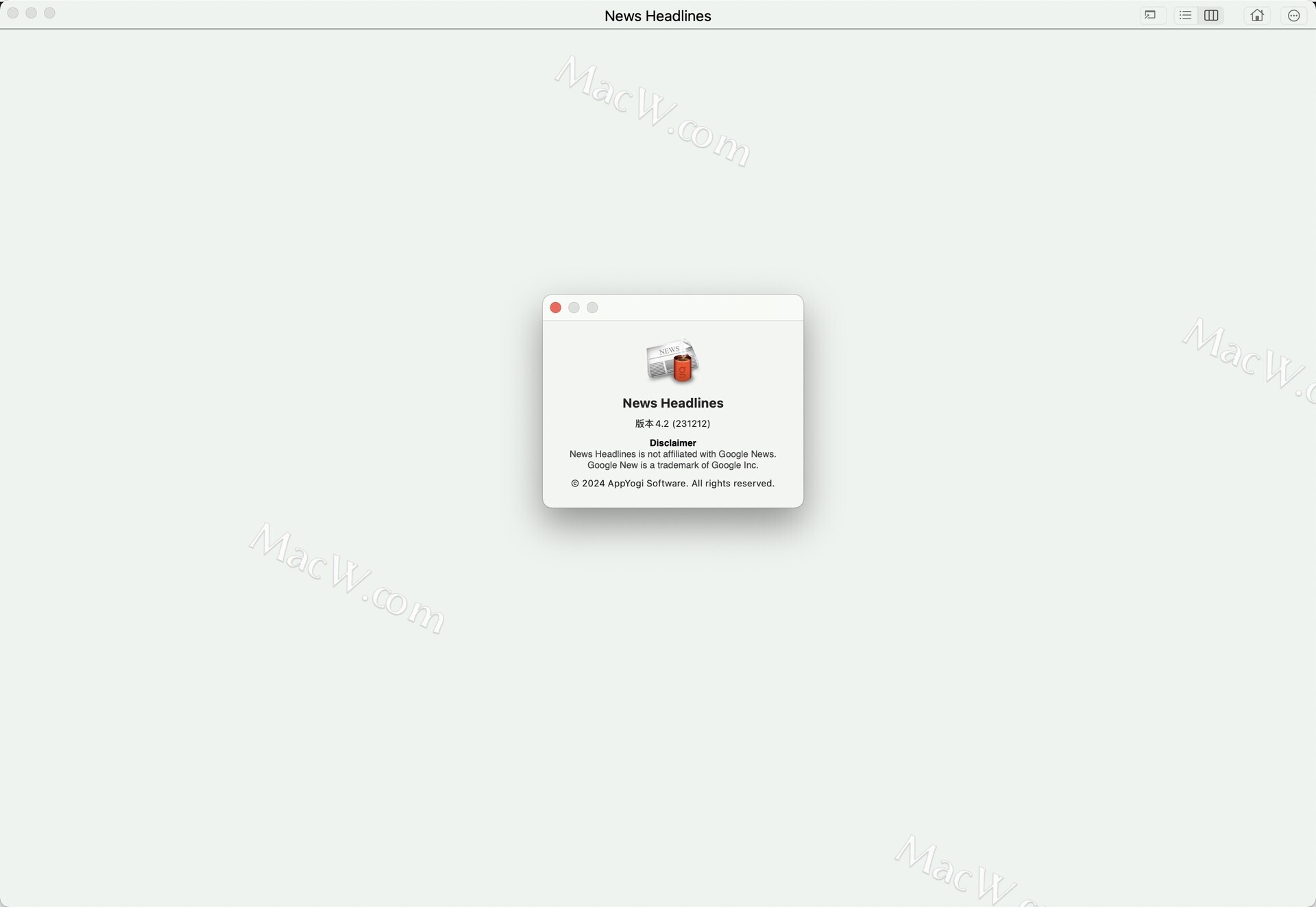
Task: Open the more options ellipsis menu
Action: pyautogui.click(x=1293, y=15)
